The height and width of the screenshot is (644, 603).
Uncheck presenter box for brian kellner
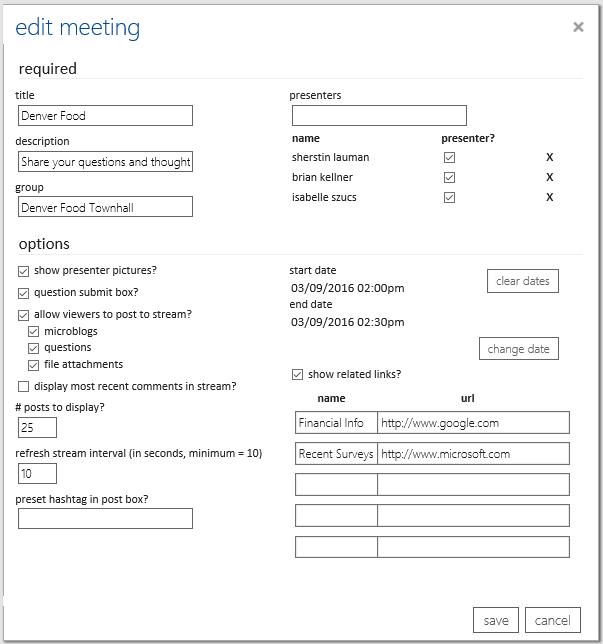tap(449, 177)
